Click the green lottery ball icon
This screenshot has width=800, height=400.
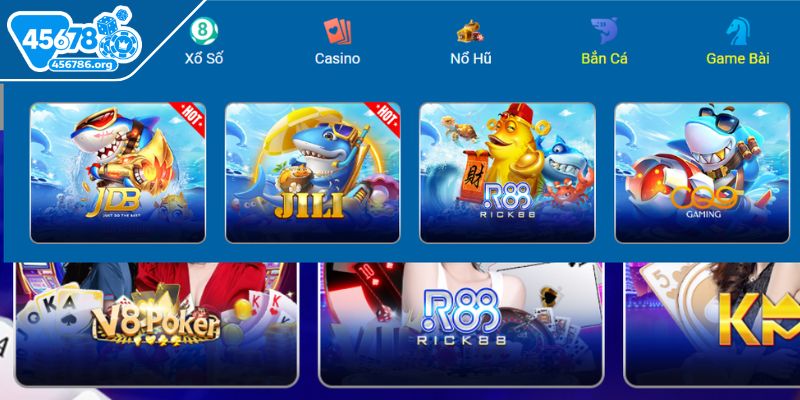[204, 31]
